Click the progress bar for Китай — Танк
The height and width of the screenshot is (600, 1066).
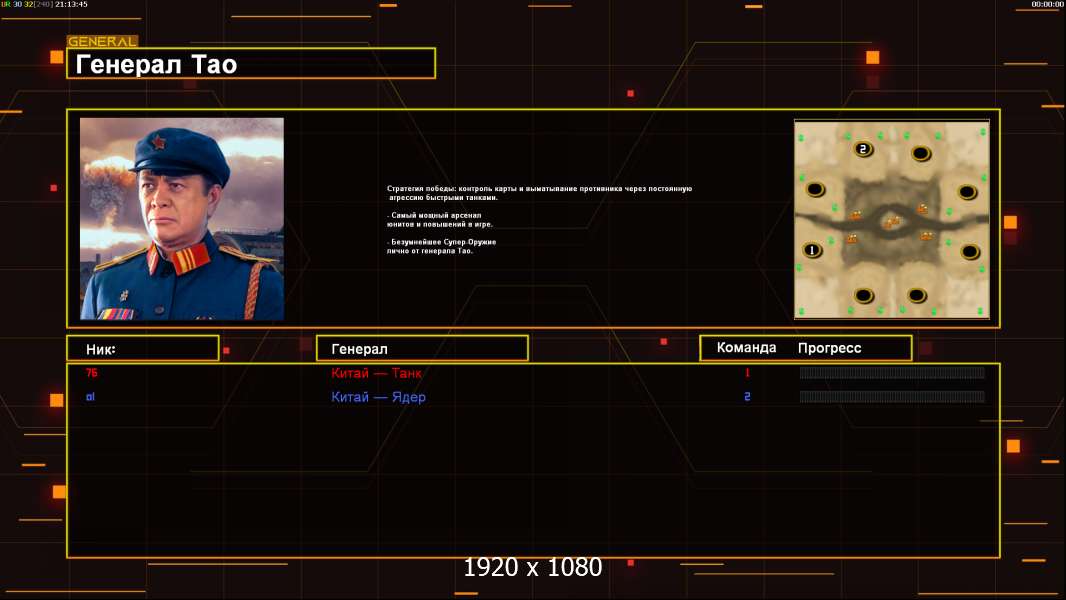(x=892, y=372)
